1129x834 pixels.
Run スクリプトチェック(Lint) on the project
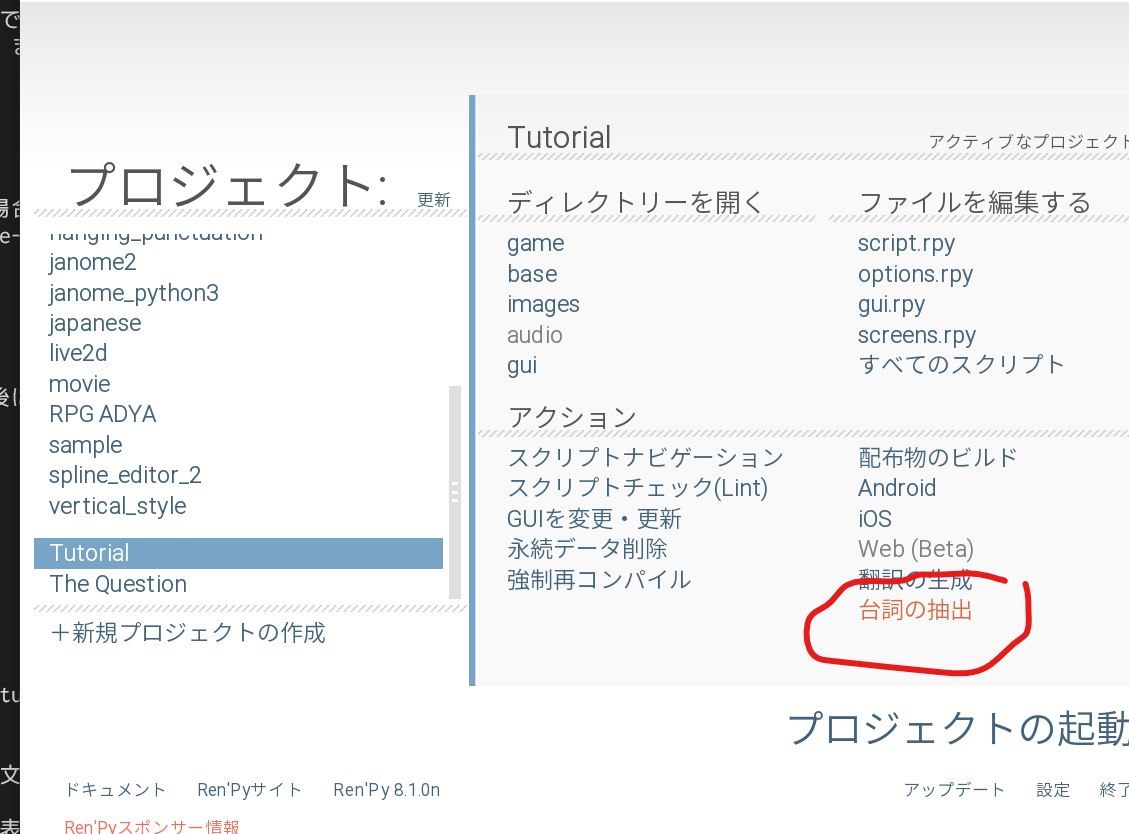(x=636, y=488)
